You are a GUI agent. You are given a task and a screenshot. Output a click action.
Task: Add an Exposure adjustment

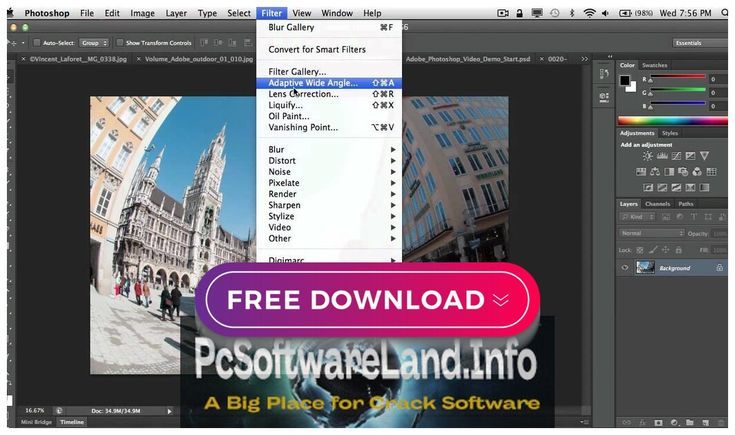pyautogui.click(x=690, y=156)
